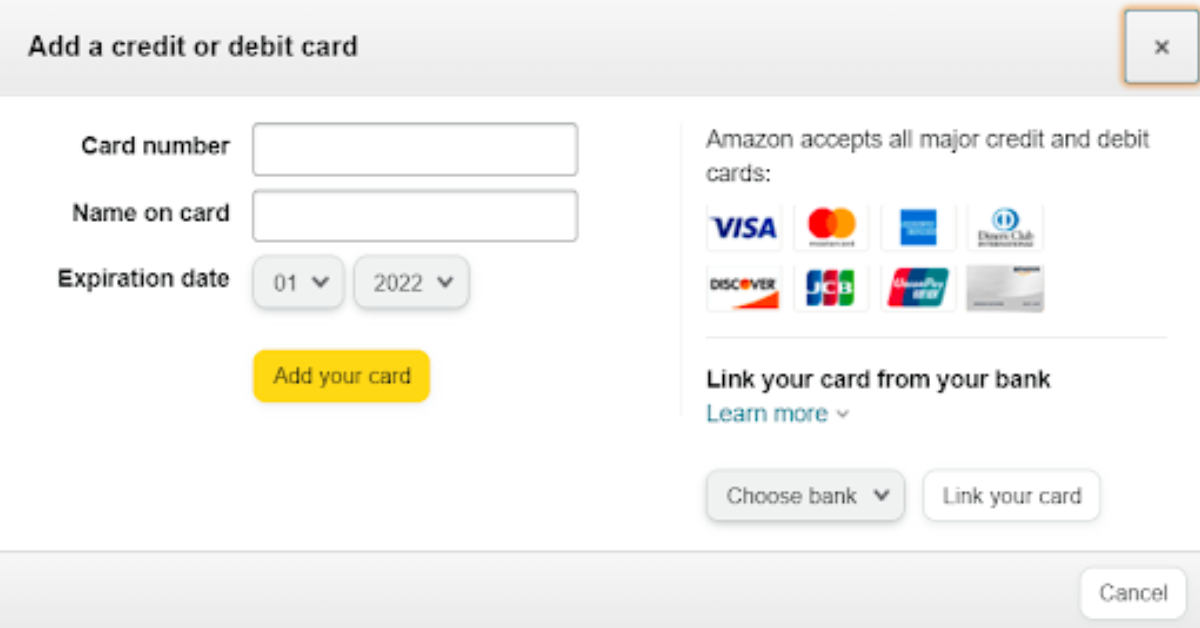Screen dimensions: 1200x628
Task: Click the Amazon store card image
Action: (1005, 288)
